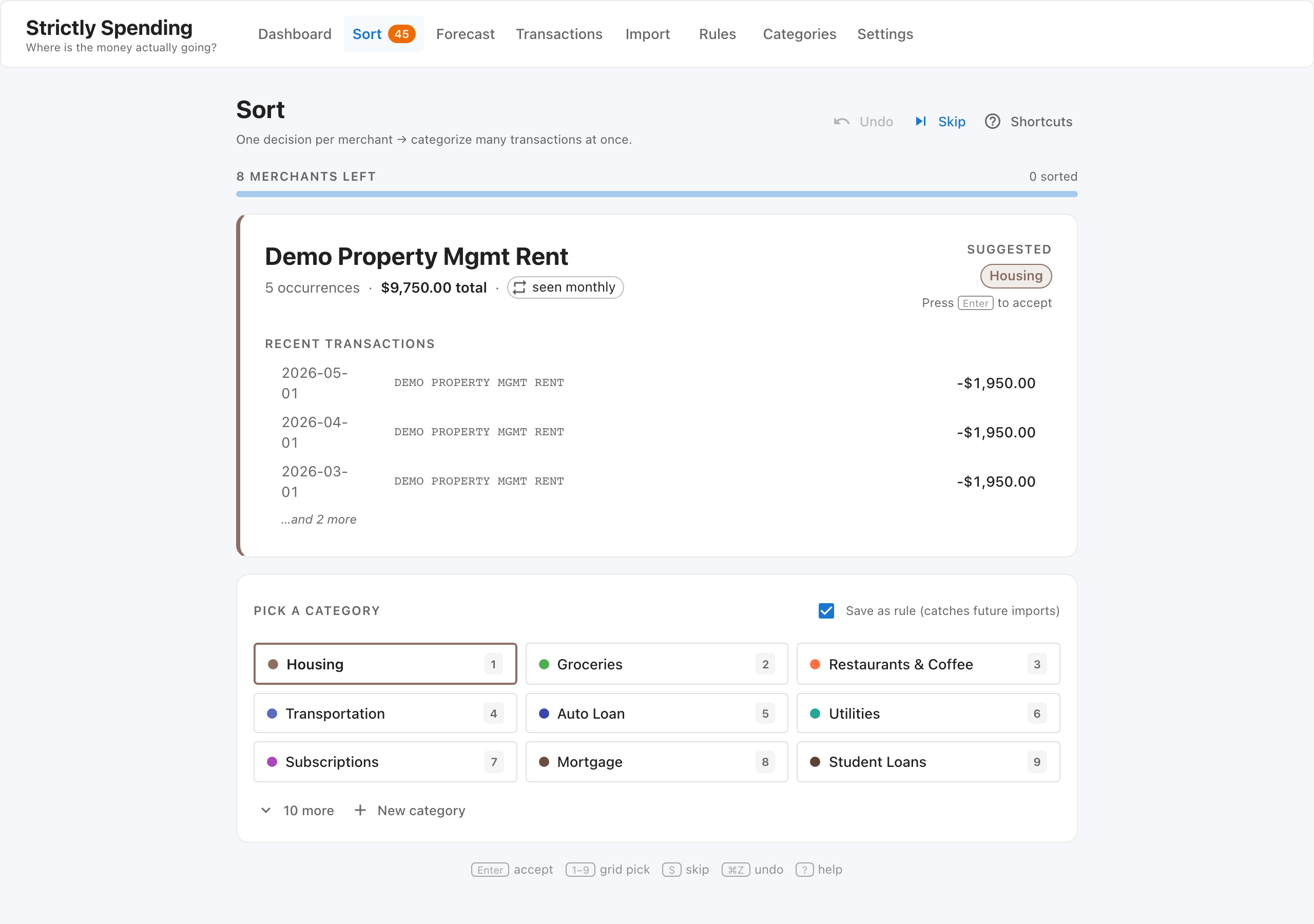Go to the Import tab

pyautogui.click(x=647, y=34)
